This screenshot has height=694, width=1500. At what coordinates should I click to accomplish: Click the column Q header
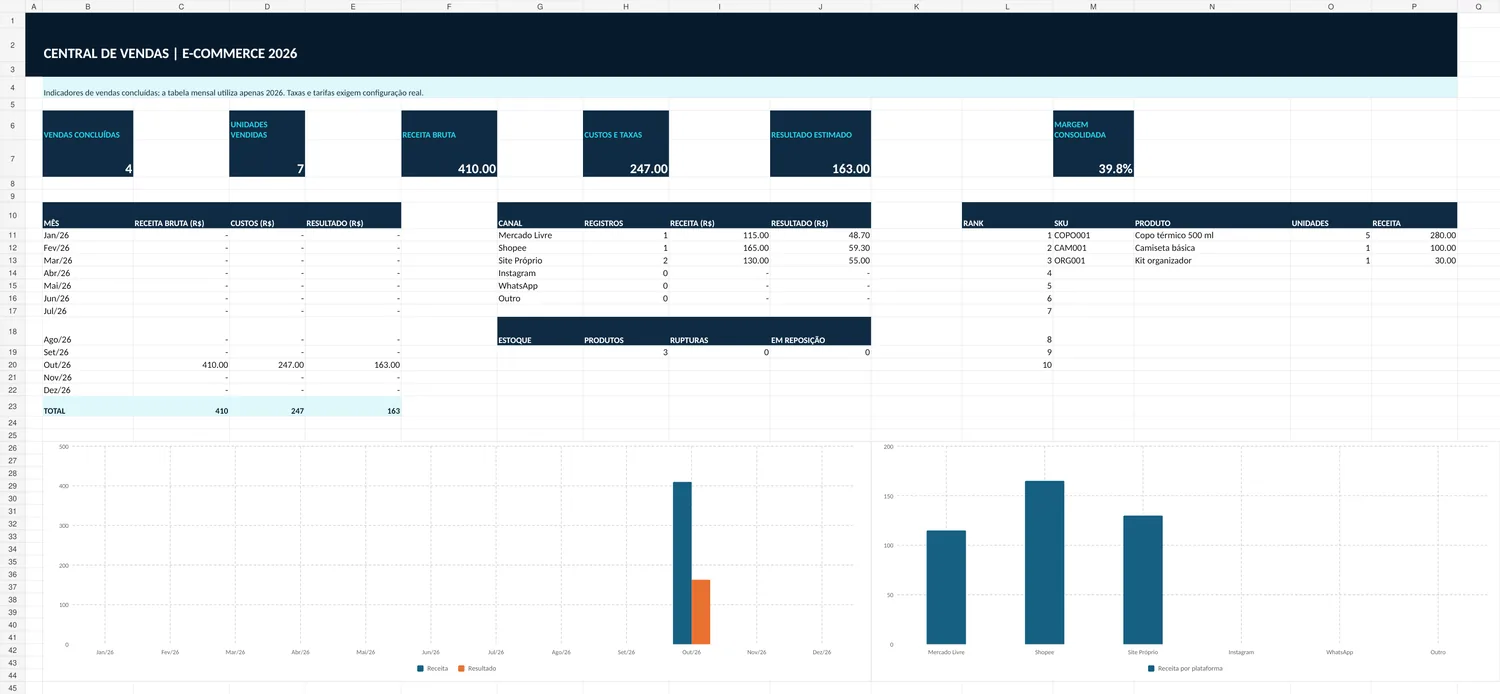pyautogui.click(x=1478, y=6)
